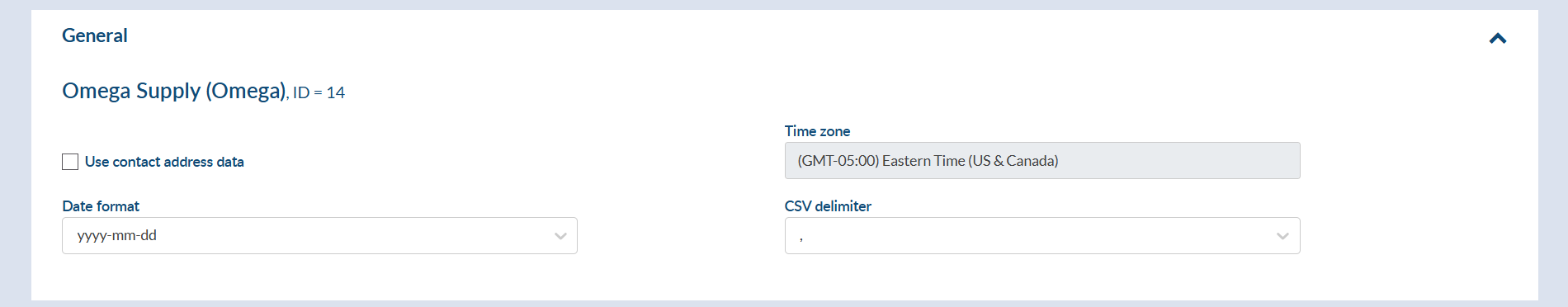
Task: Click the Date format label
Action: coord(101,206)
